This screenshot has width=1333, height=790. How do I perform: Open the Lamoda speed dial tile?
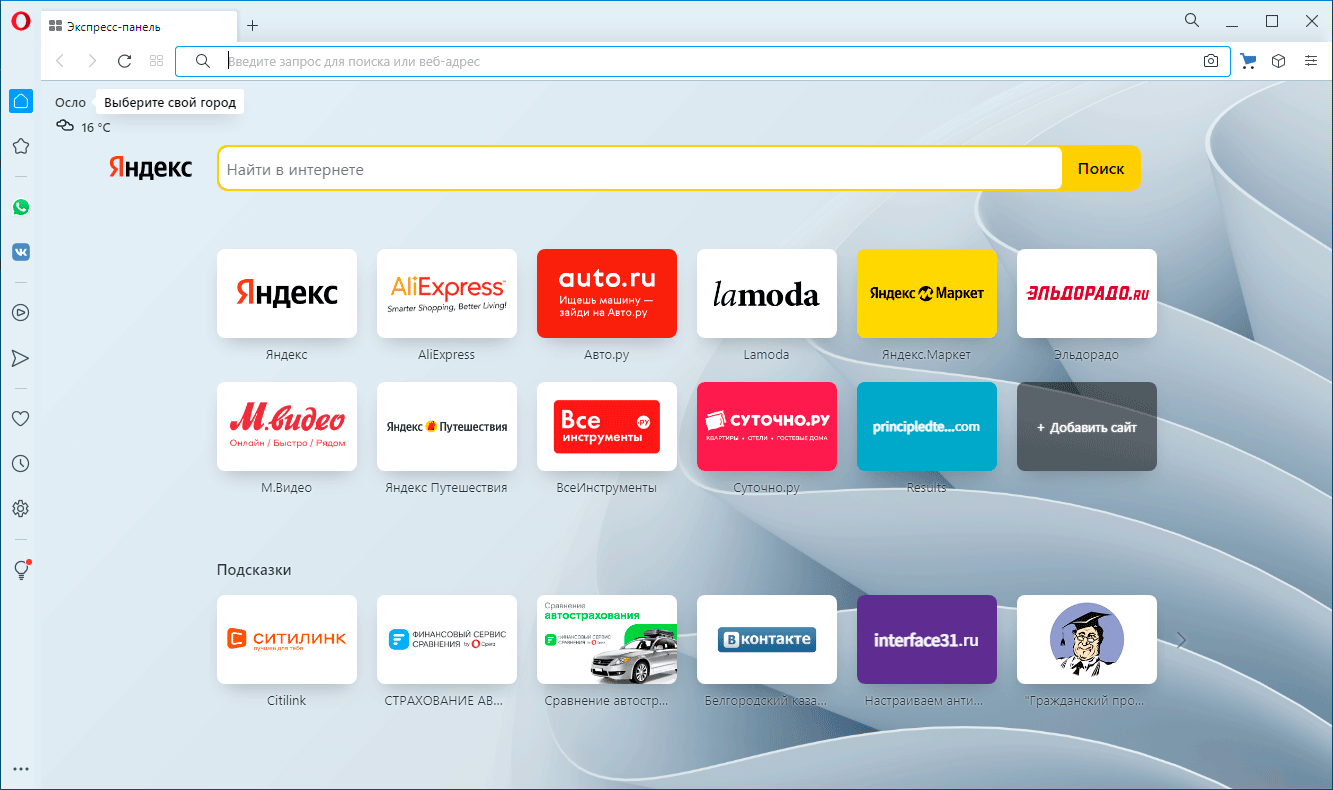pos(767,293)
